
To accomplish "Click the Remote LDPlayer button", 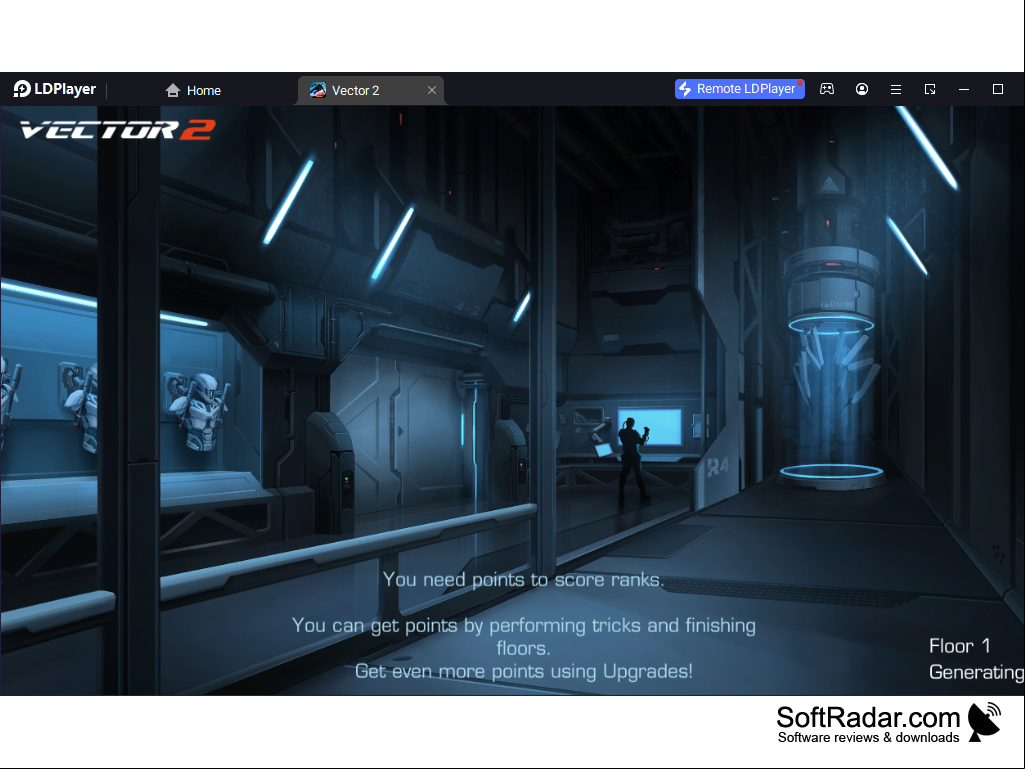I will pos(739,89).
